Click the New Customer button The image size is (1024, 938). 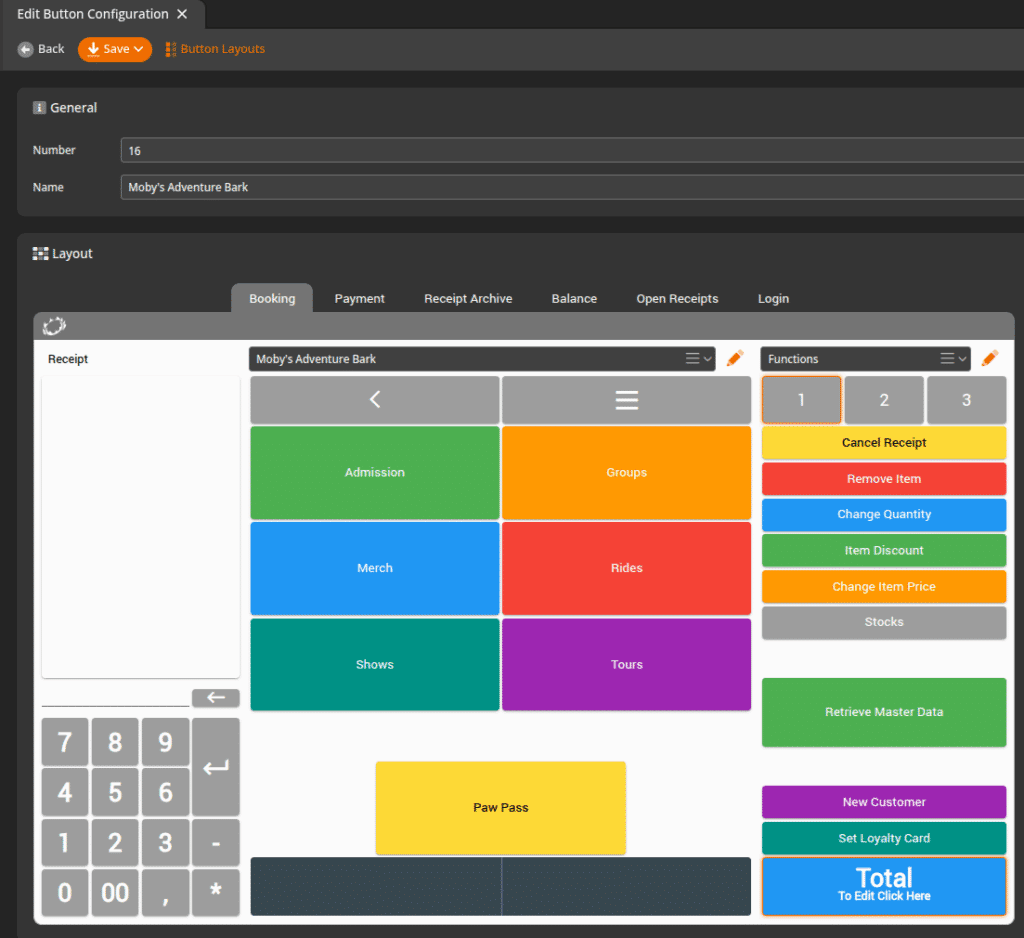coord(884,802)
